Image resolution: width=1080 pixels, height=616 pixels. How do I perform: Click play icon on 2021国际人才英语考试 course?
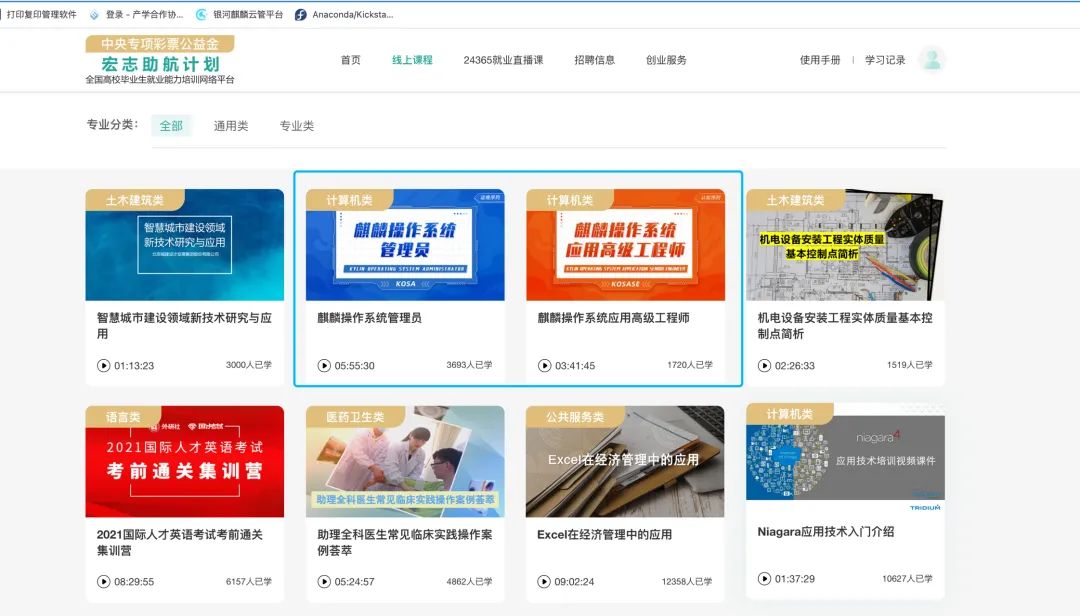pos(104,581)
